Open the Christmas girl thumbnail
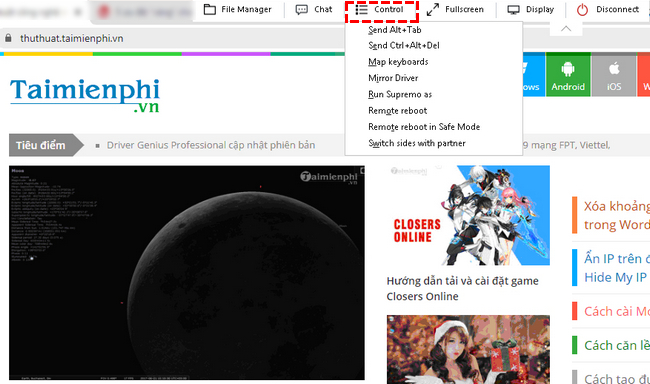 point(468,350)
